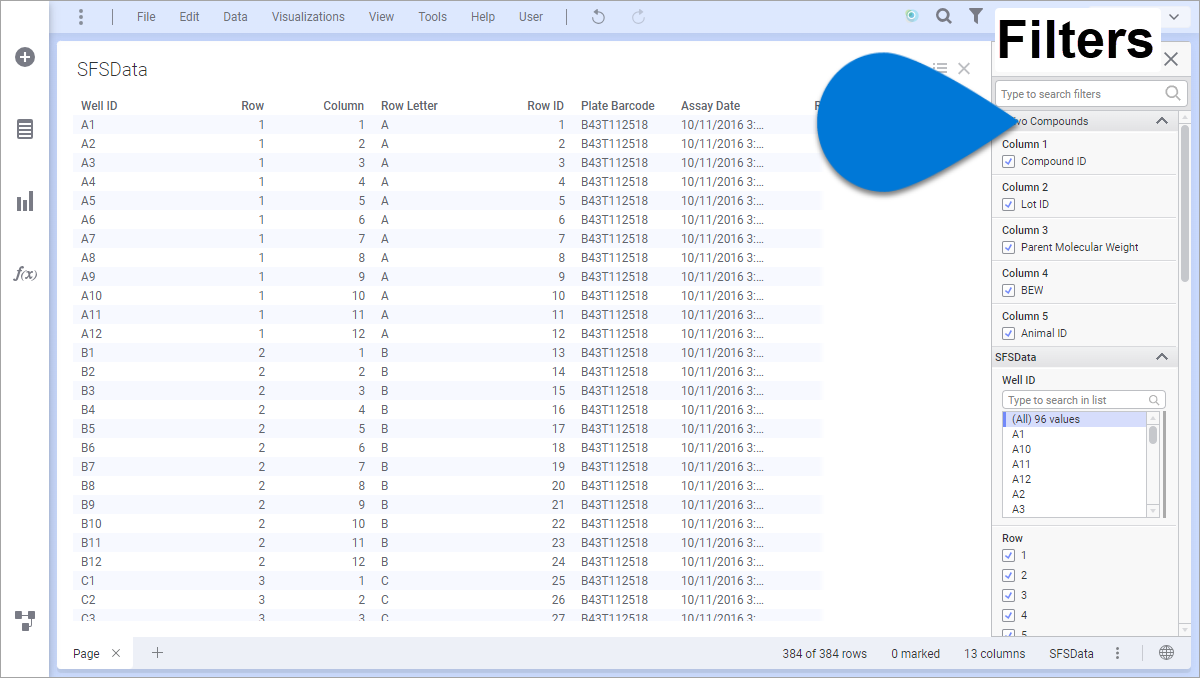The width and height of the screenshot is (1200, 678).
Task: Click table cell B7 in Well ID
Action: (x=88, y=466)
